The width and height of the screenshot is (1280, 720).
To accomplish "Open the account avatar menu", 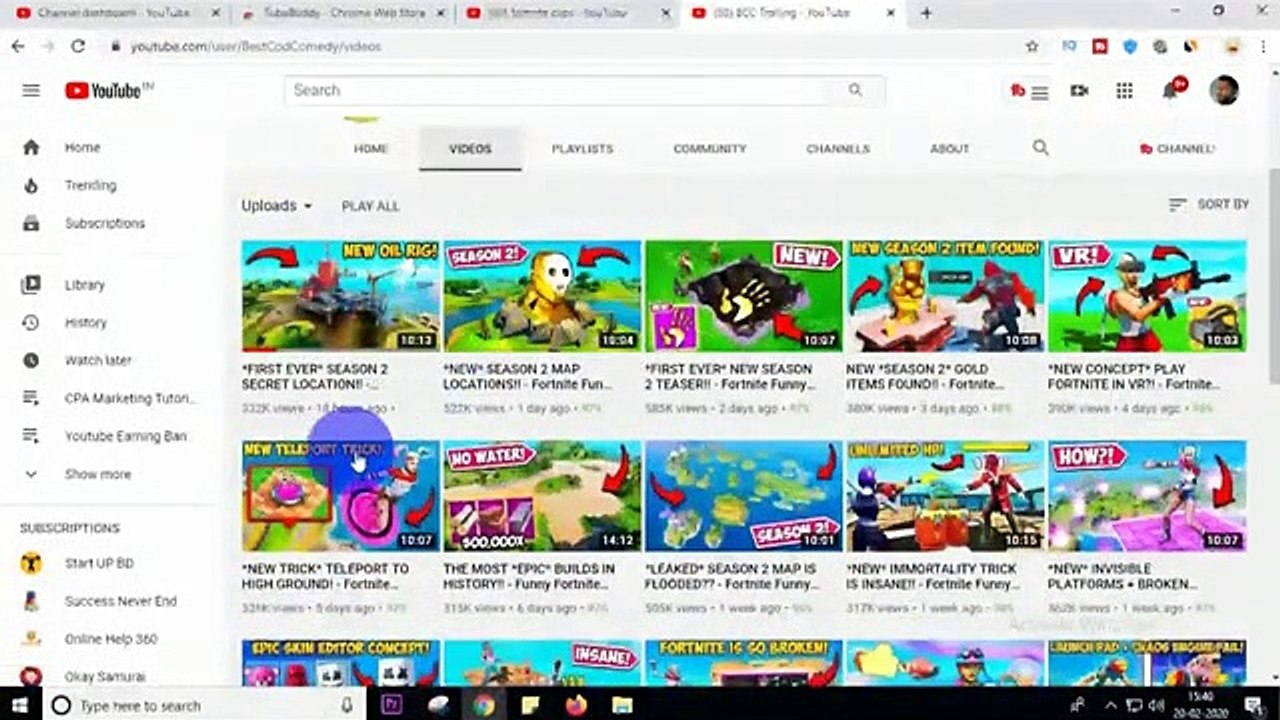I will [1223, 90].
